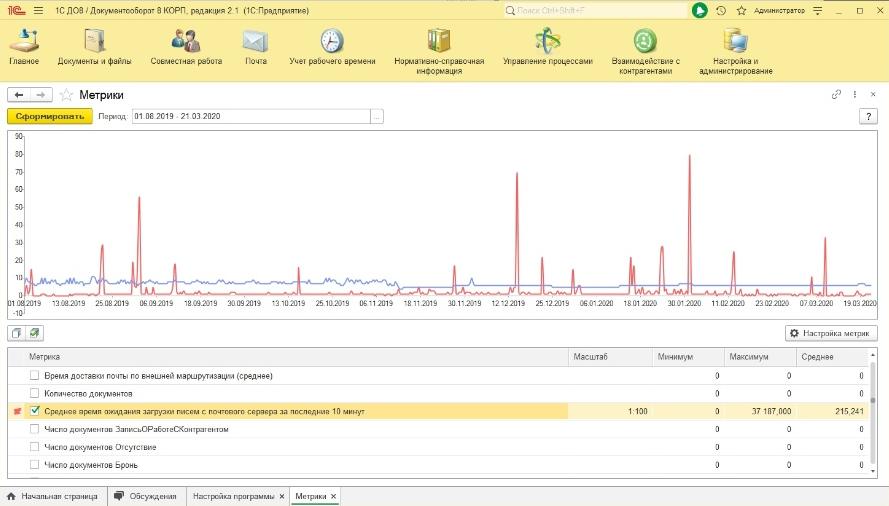Switch to Обсуждения tab

(146, 496)
